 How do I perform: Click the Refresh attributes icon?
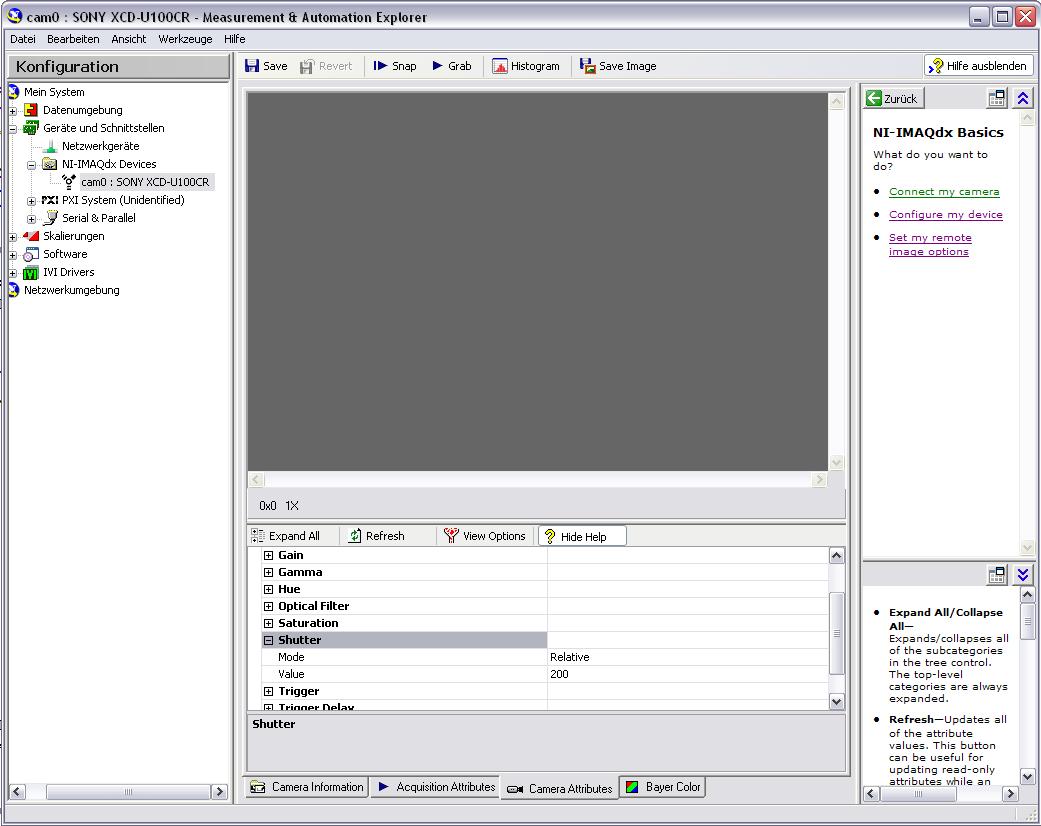point(355,536)
